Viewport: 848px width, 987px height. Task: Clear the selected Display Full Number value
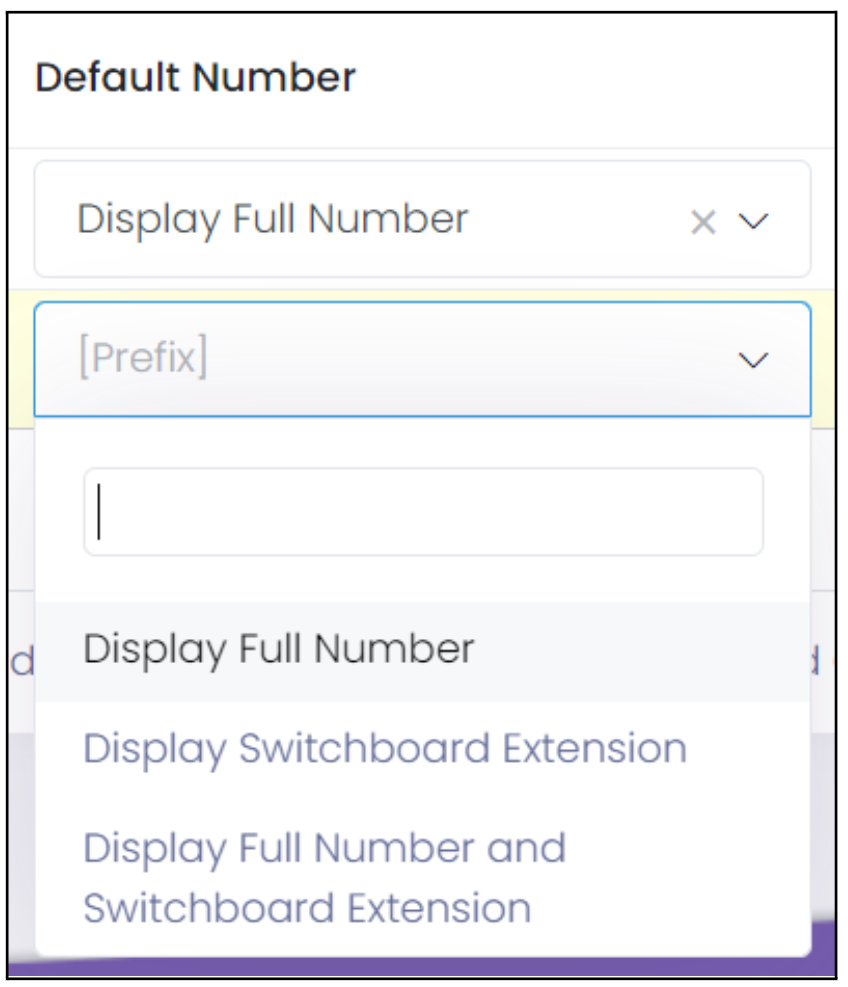pos(703,222)
